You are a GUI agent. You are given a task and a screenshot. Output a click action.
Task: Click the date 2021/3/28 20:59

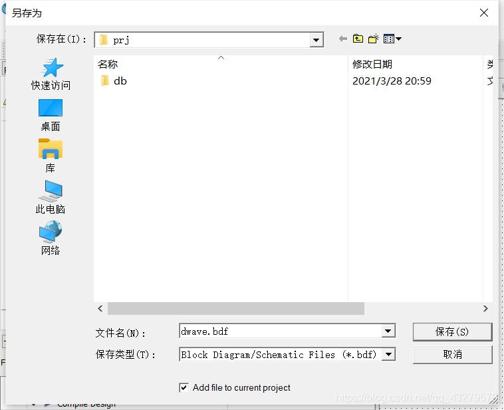(x=392, y=81)
